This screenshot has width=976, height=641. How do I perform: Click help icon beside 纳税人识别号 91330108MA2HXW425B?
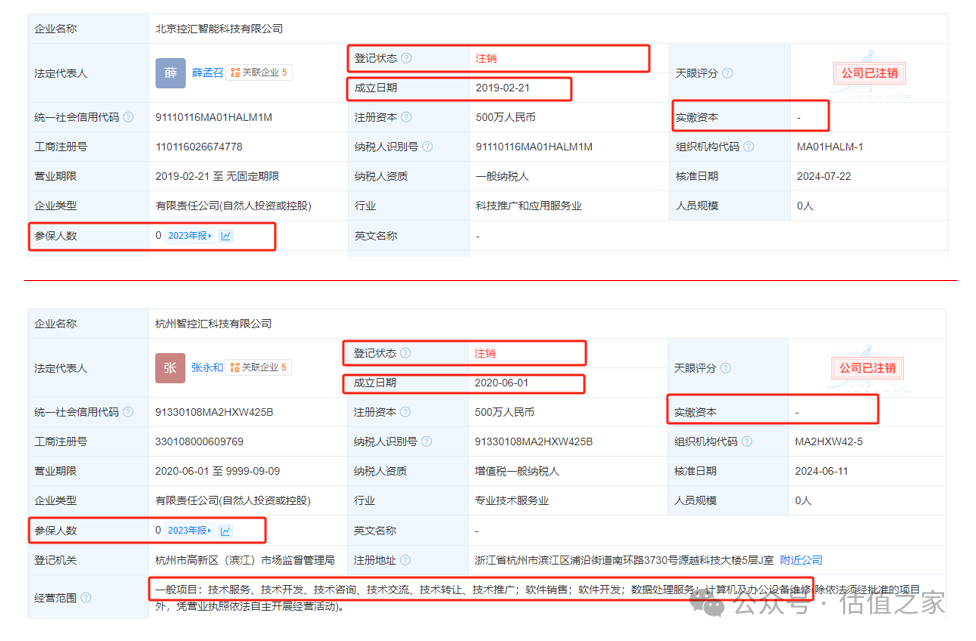click(426, 441)
